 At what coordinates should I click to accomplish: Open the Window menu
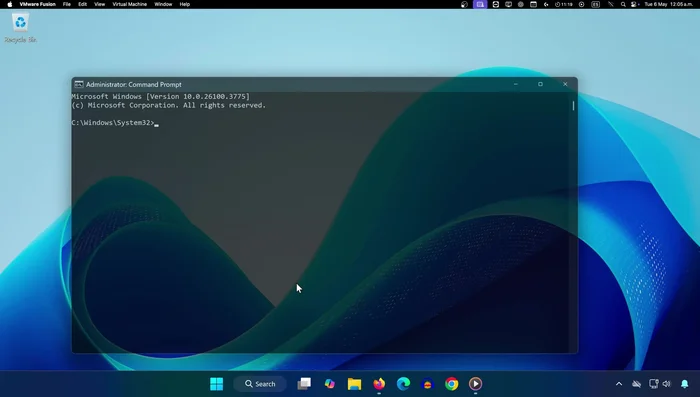(x=163, y=4)
